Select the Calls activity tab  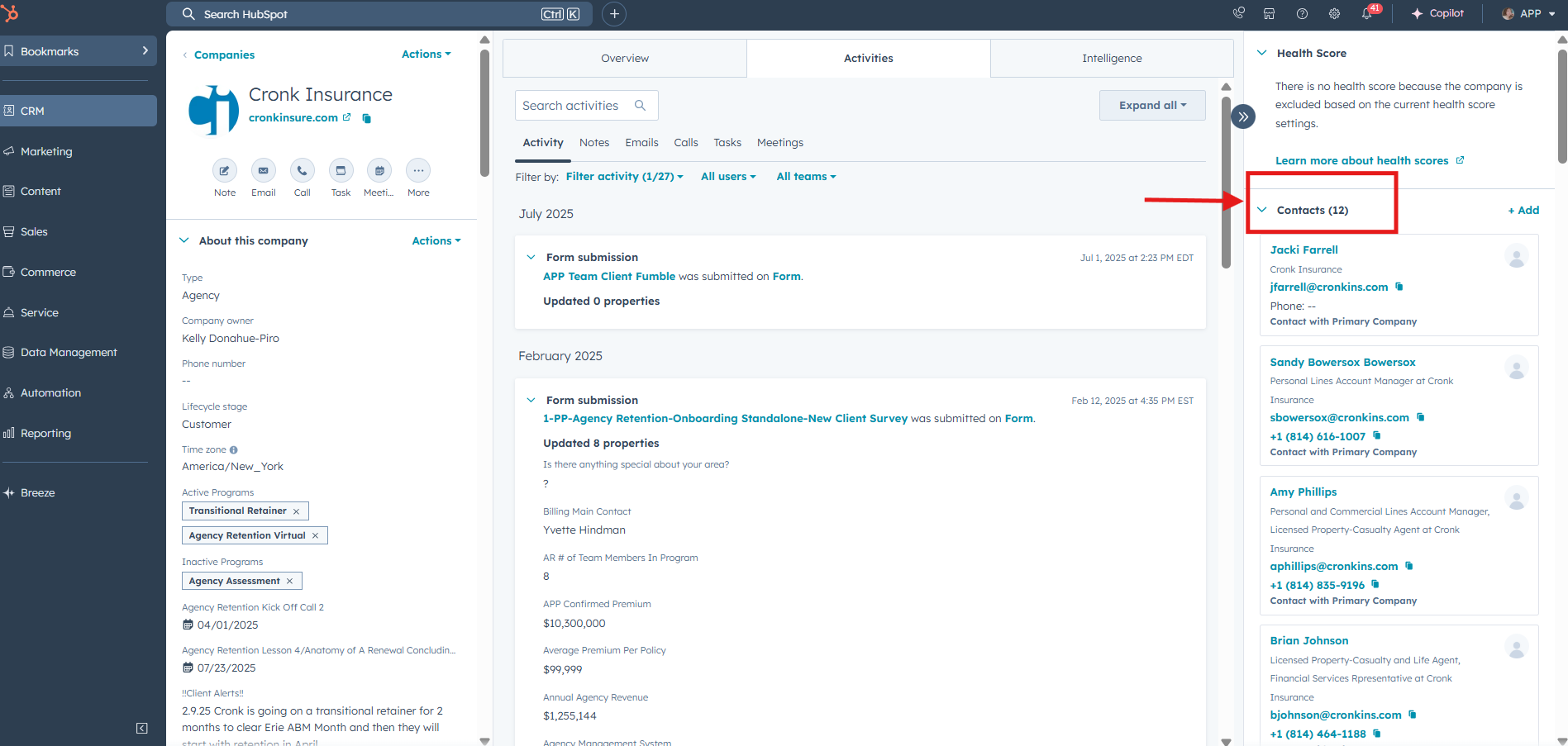coord(686,143)
